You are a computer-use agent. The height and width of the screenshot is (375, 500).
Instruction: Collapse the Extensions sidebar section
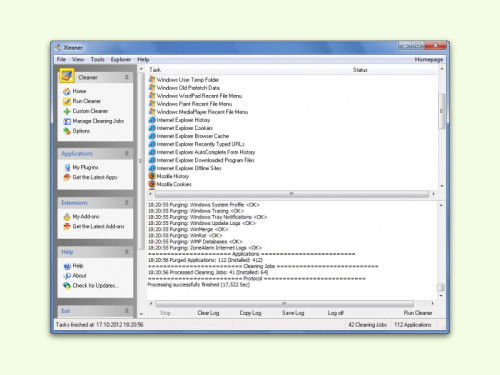[x=127, y=203]
